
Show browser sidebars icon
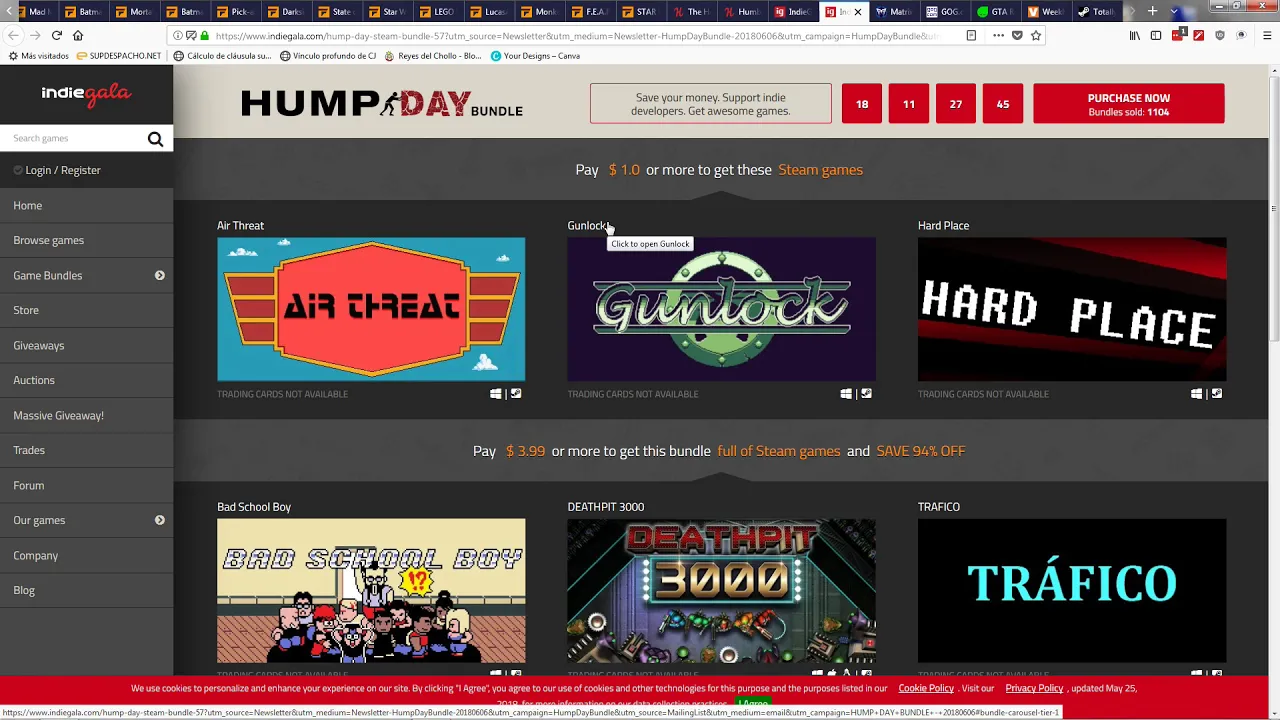tap(1156, 35)
